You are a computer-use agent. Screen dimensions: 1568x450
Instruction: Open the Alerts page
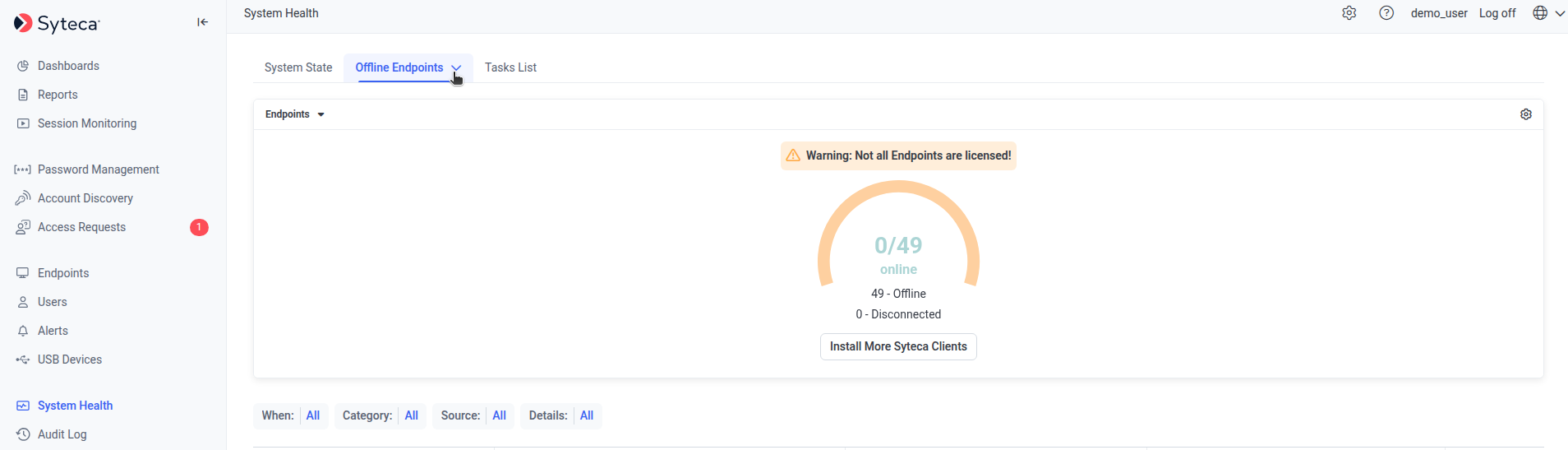(x=53, y=331)
